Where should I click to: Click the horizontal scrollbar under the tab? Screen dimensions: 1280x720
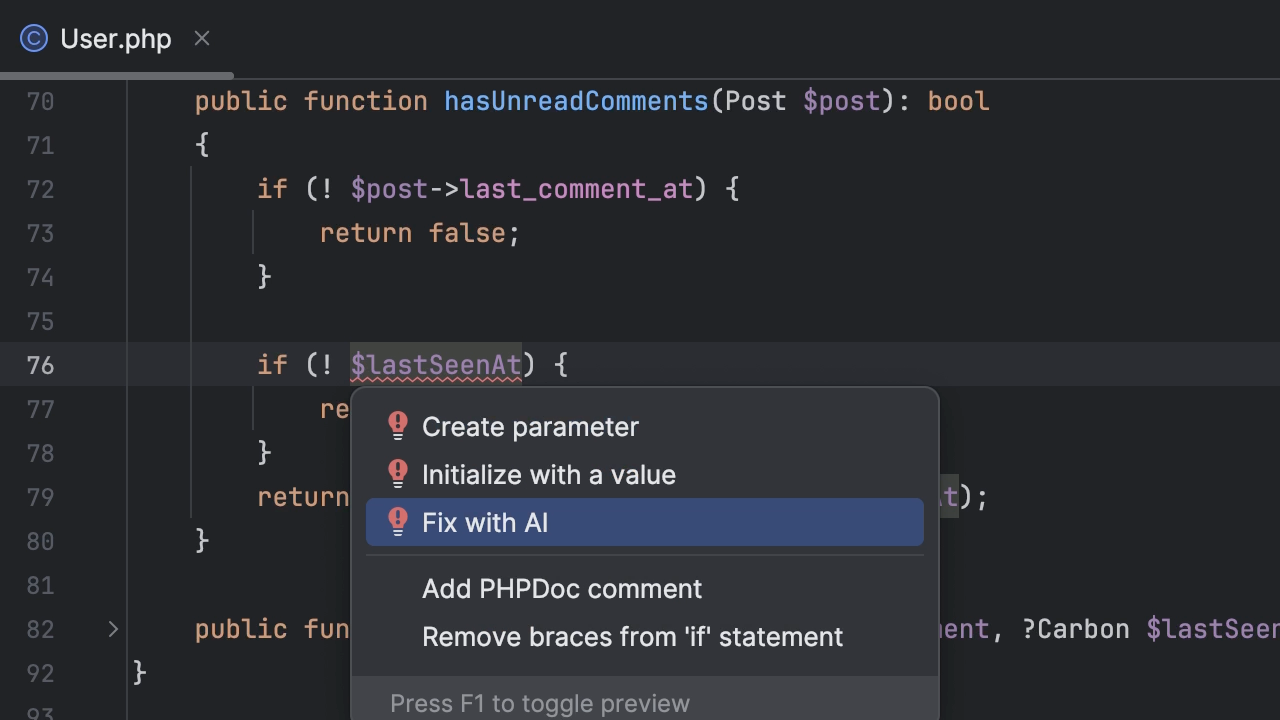(117, 75)
